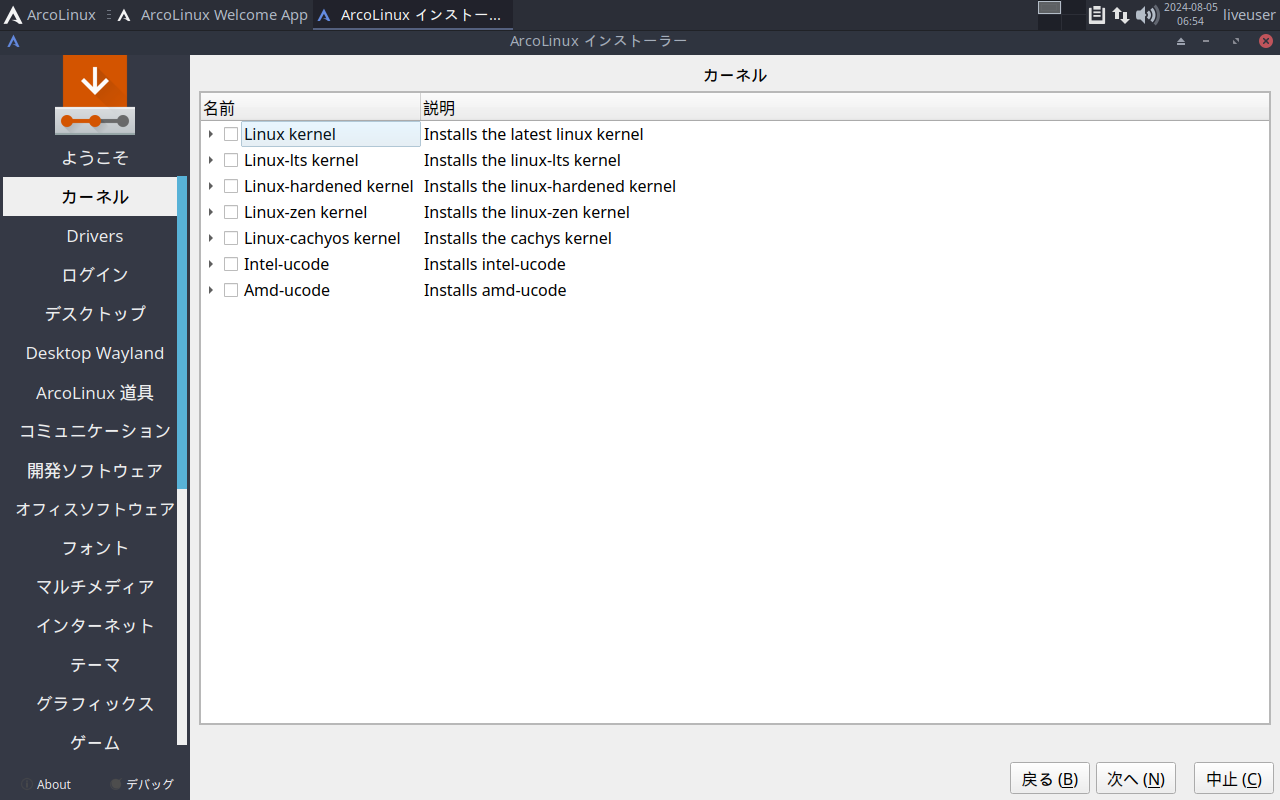Expand the Intel-ucode group
Image resolution: width=1280 pixels, height=800 pixels.
[210, 264]
